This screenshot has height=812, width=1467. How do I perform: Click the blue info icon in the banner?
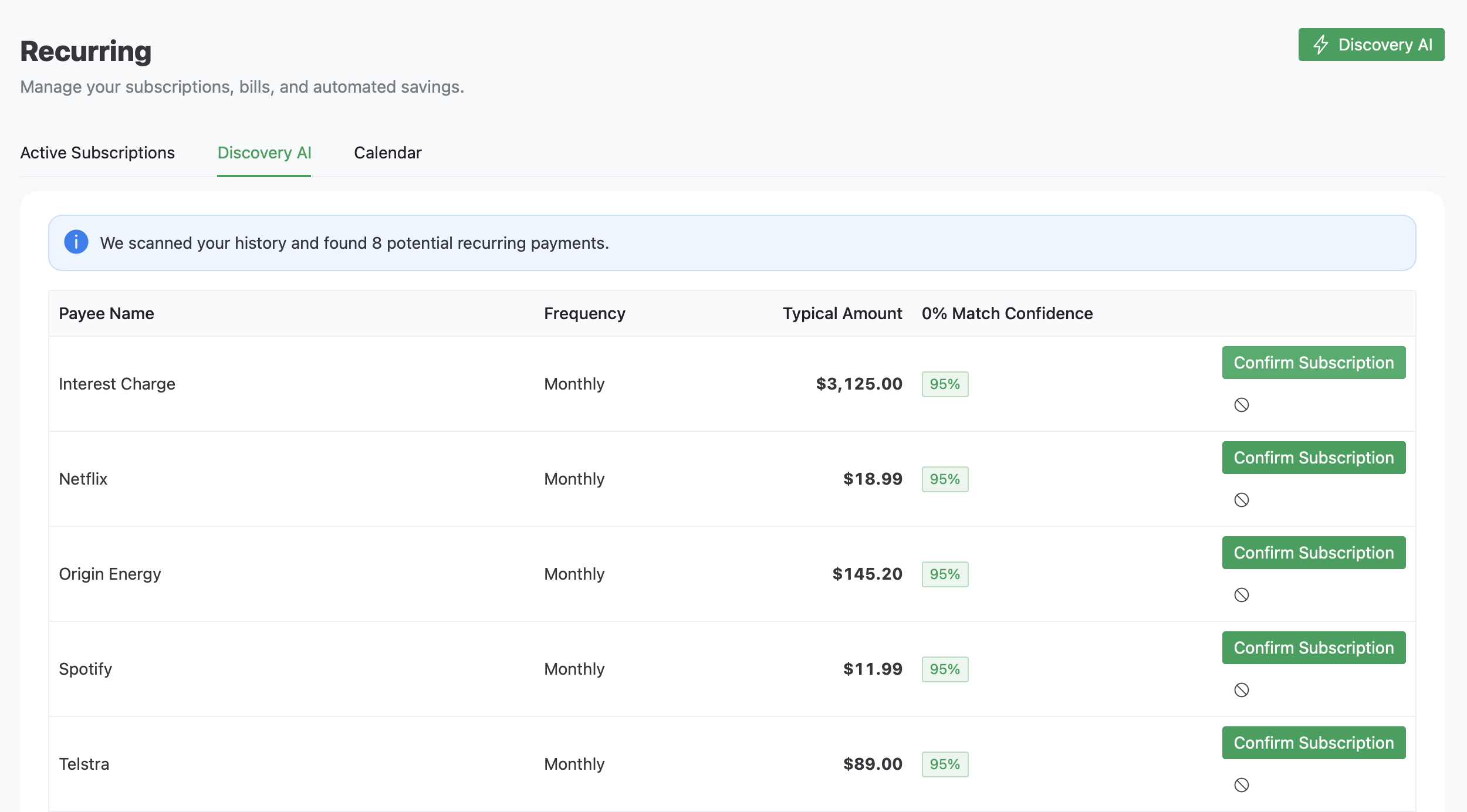click(76, 242)
